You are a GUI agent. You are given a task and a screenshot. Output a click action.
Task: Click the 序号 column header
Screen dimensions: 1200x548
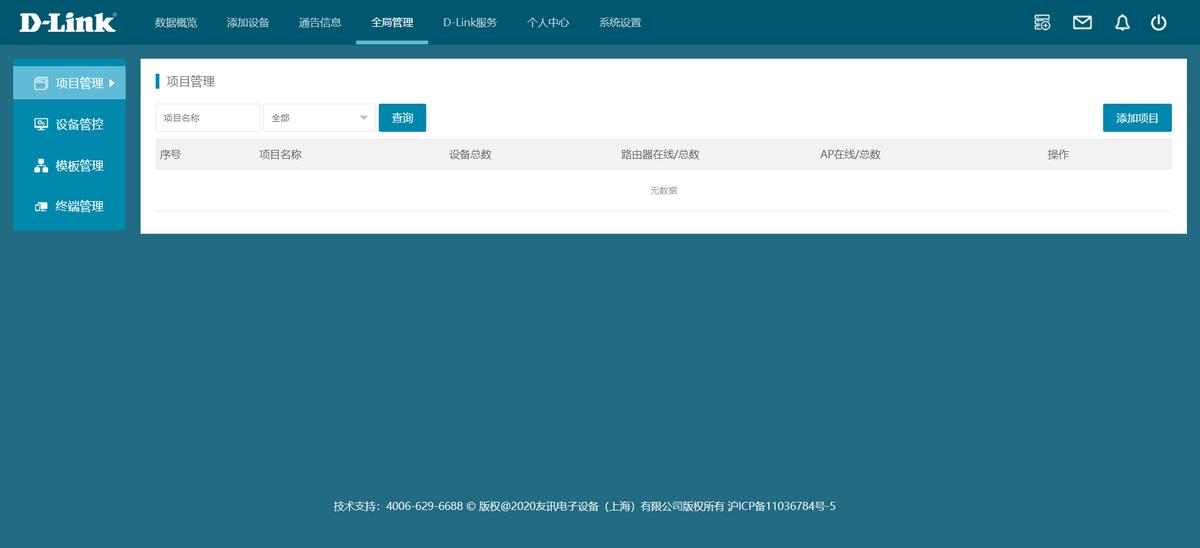tap(170, 155)
